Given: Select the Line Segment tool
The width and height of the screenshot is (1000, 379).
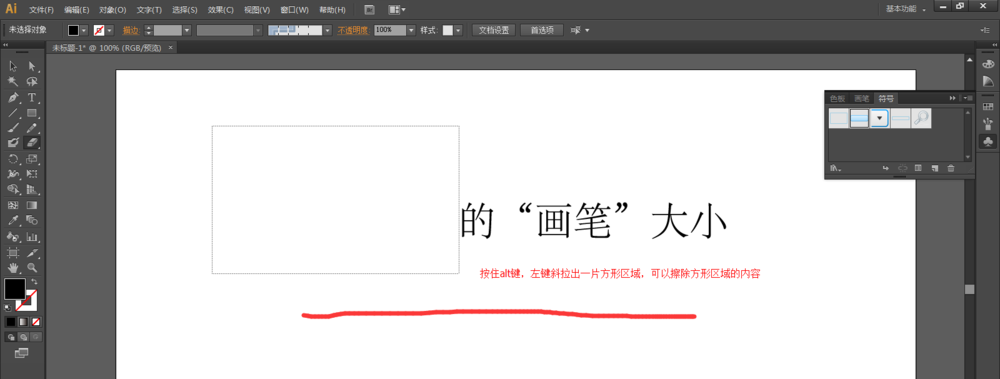Looking at the screenshot, I should 13,113.
